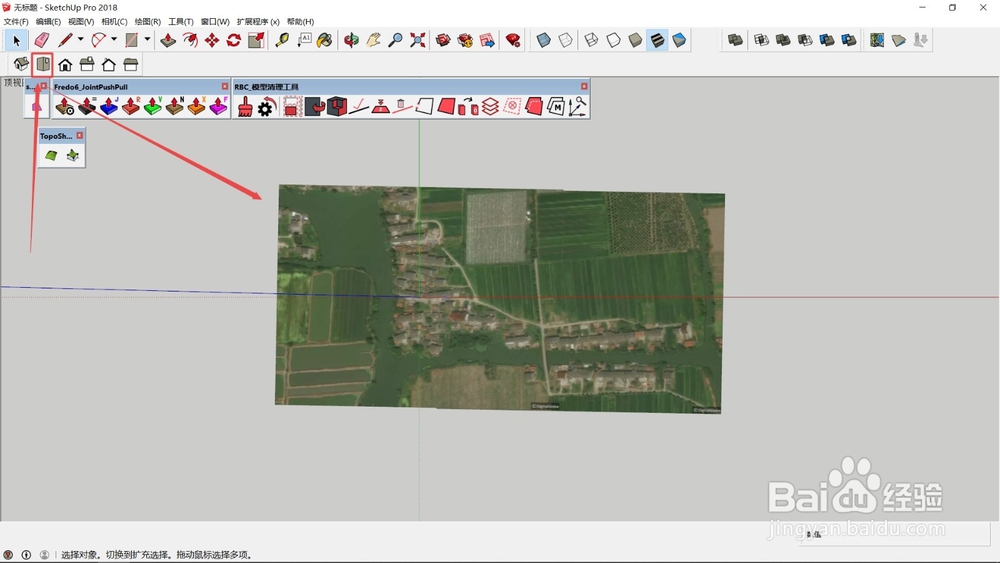This screenshot has width=1000, height=563.
Task: Choose the Orbit camera tool
Action: click(351, 40)
